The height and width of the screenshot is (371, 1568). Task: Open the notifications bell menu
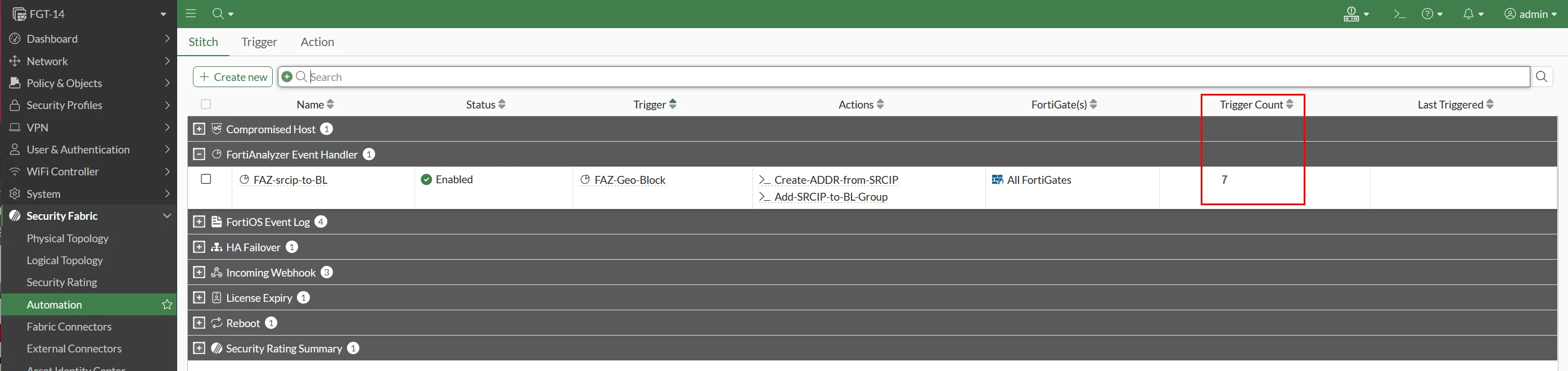tap(1473, 13)
